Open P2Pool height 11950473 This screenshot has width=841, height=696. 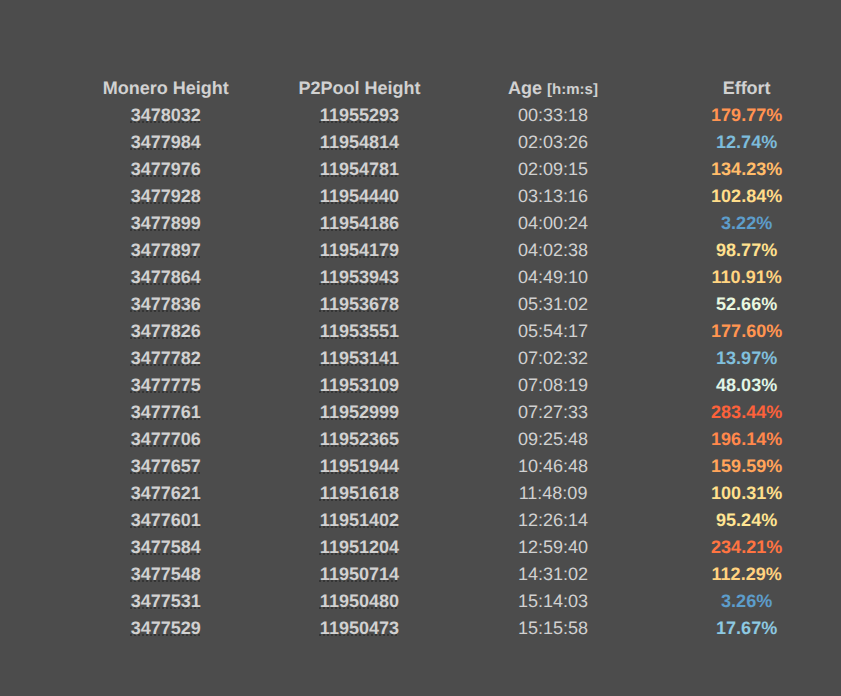coord(359,628)
